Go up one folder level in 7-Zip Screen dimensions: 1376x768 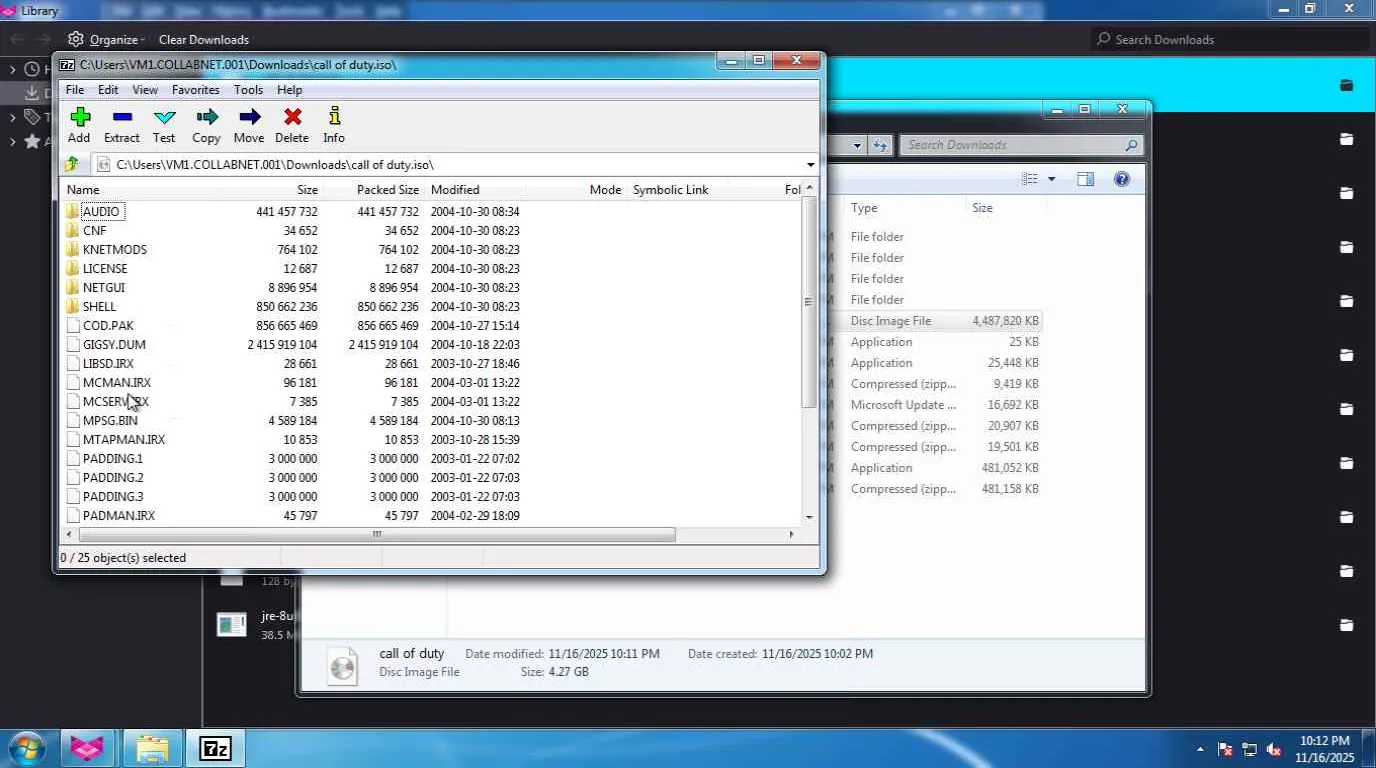pos(72,164)
